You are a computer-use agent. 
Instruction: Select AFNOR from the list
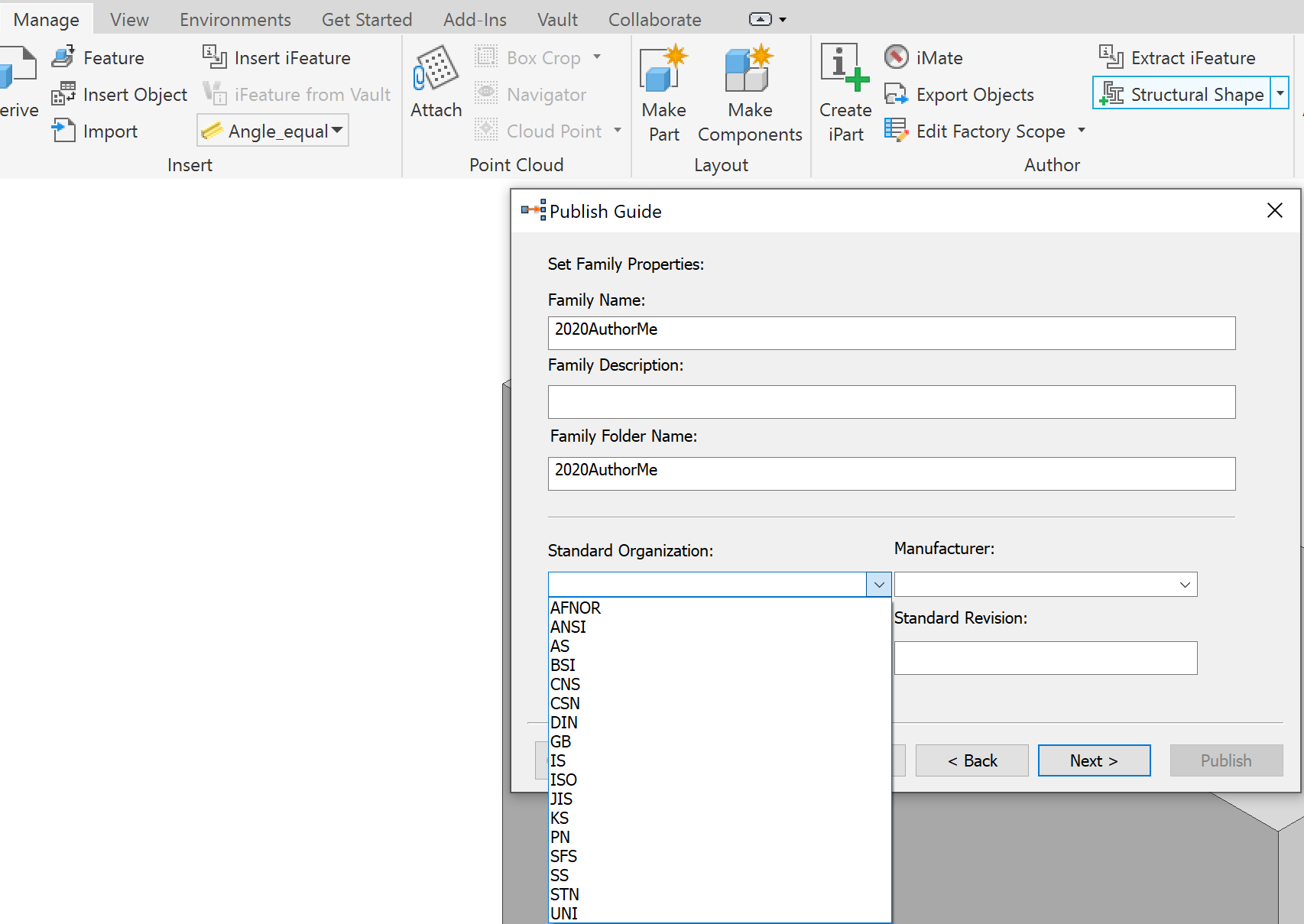[x=720, y=608]
